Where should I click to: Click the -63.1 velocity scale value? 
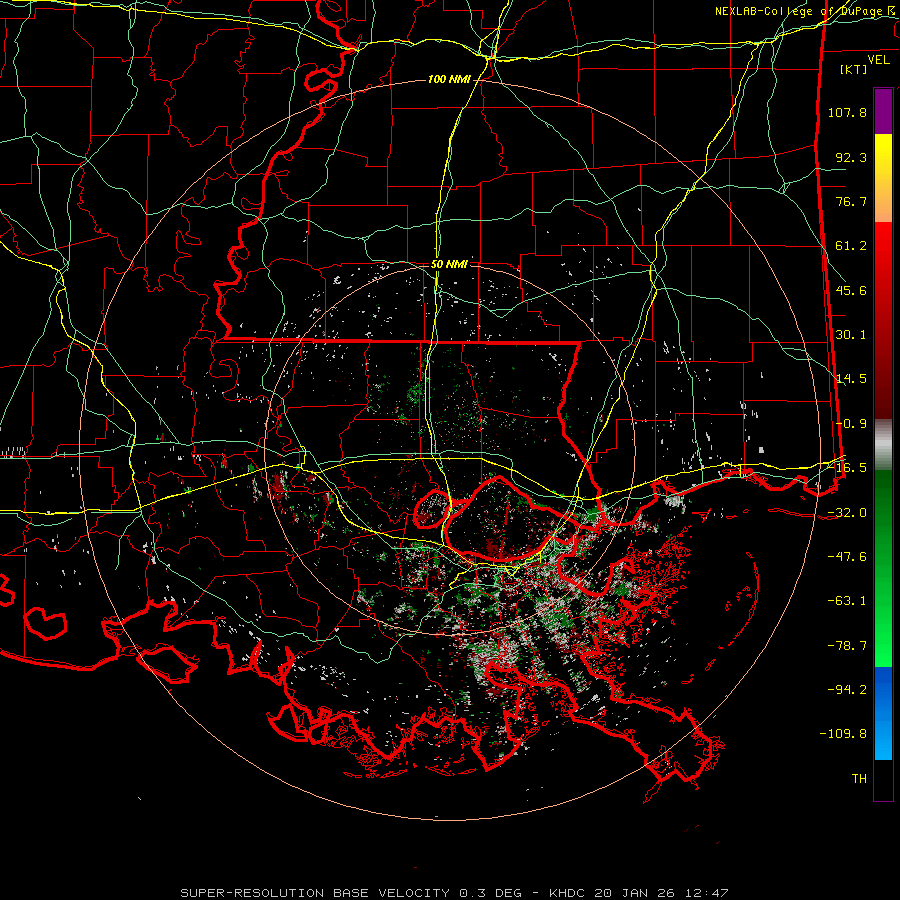click(847, 601)
